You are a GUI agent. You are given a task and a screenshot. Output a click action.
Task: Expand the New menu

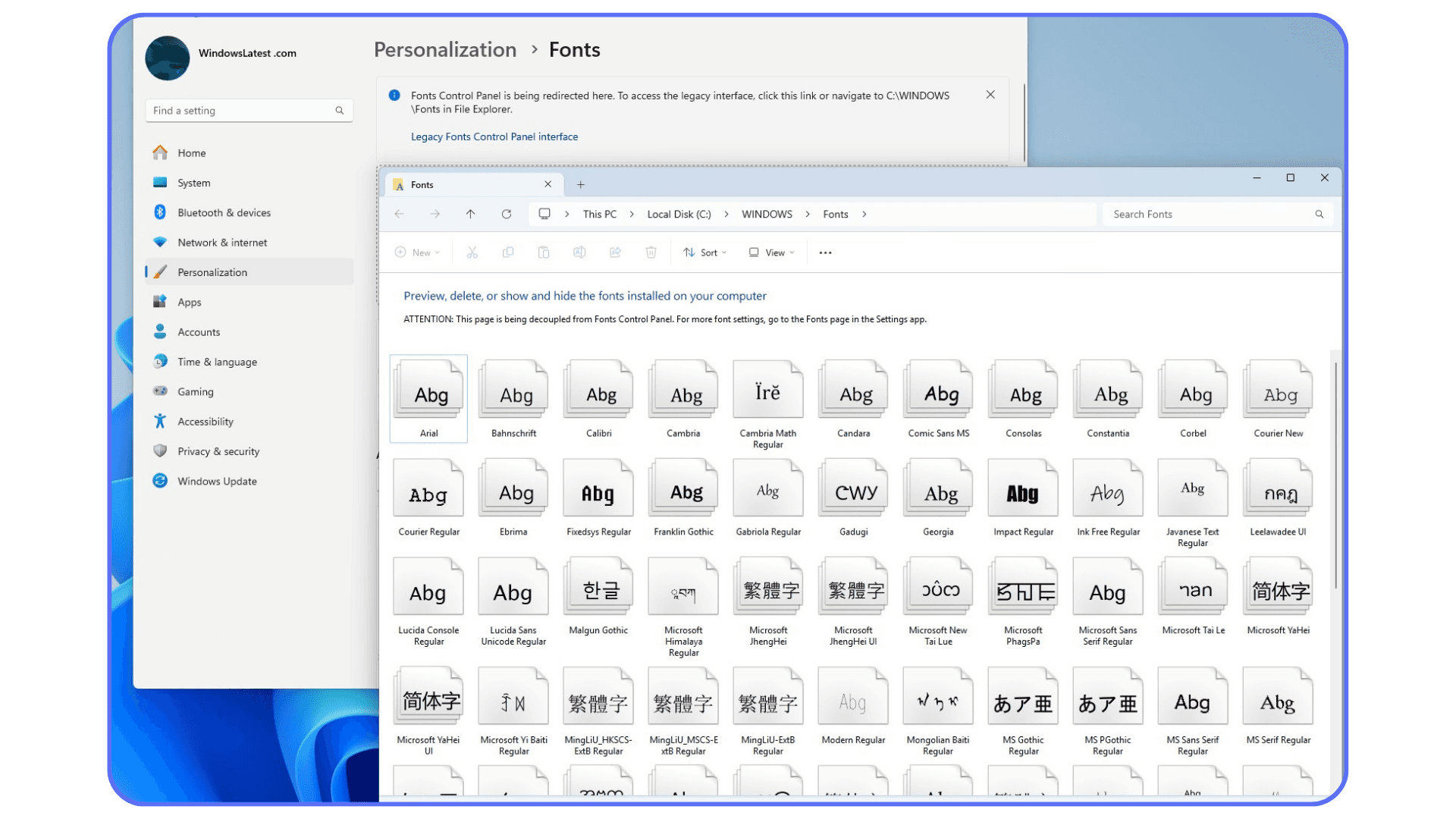pyautogui.click(x=416, y=252)
